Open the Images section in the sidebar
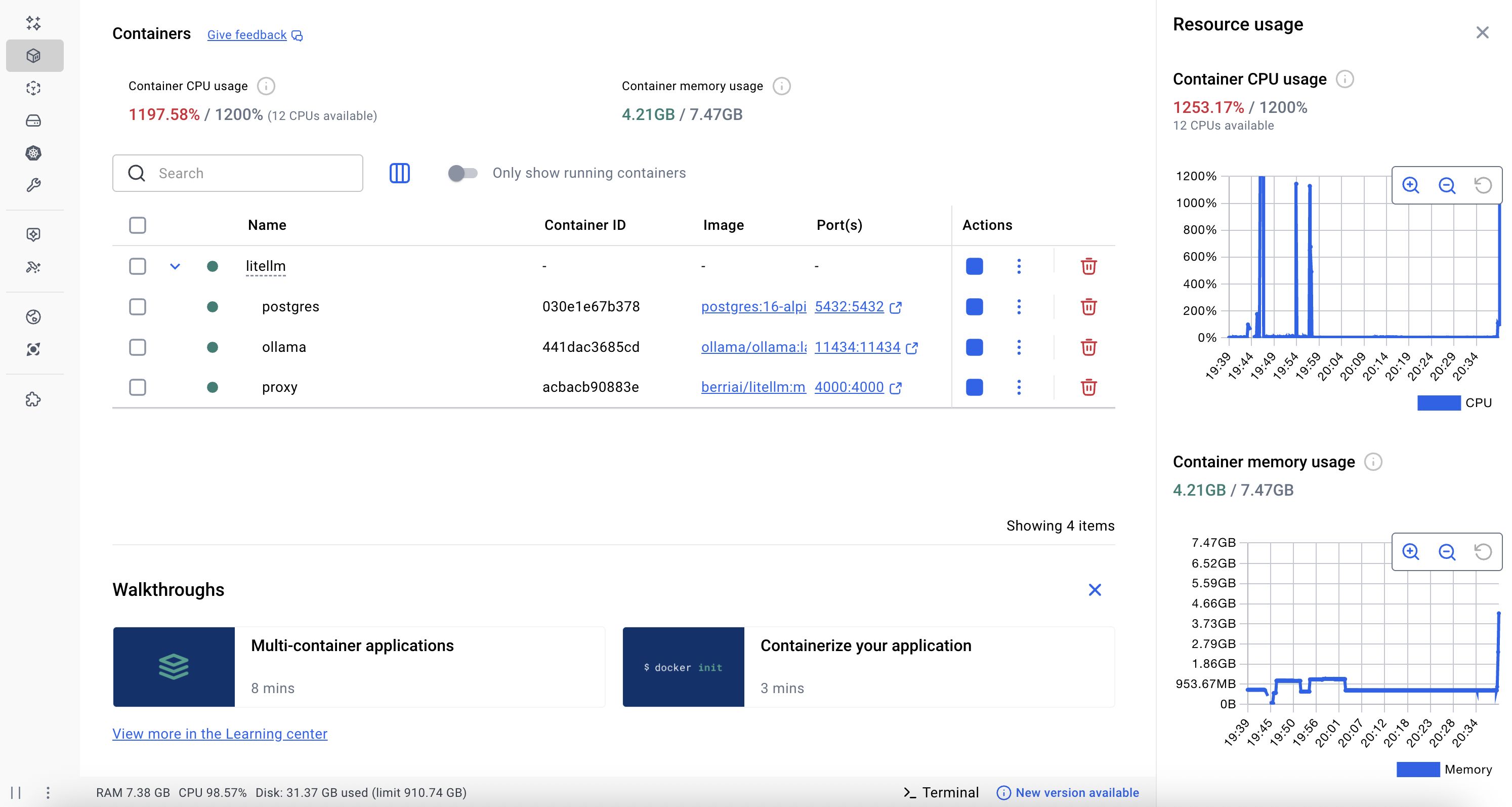Screen dimensions: 1512x807 [33, 88]
